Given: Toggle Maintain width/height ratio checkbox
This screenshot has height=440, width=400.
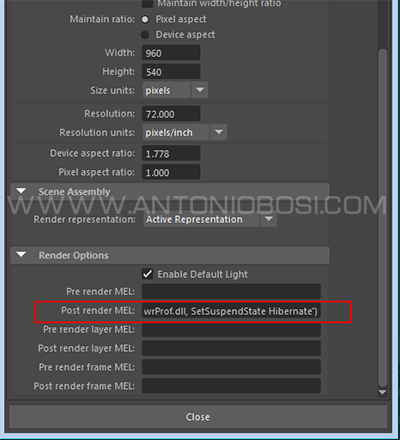Looking at the screenshot, I should coord(147,4).
